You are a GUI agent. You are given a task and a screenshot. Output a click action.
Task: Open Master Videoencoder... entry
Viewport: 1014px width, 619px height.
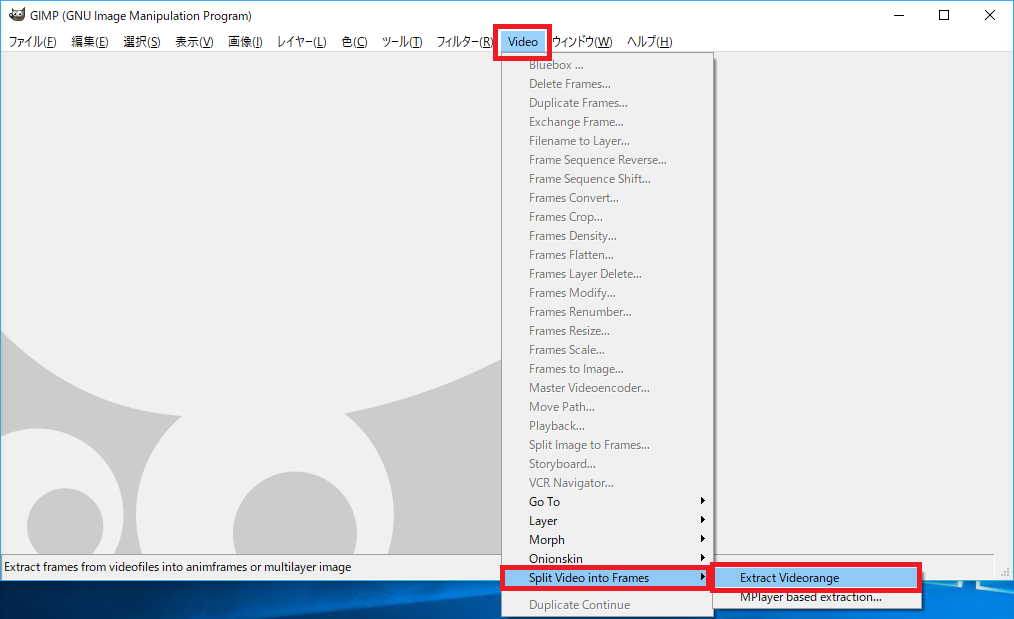pos(607,387)
